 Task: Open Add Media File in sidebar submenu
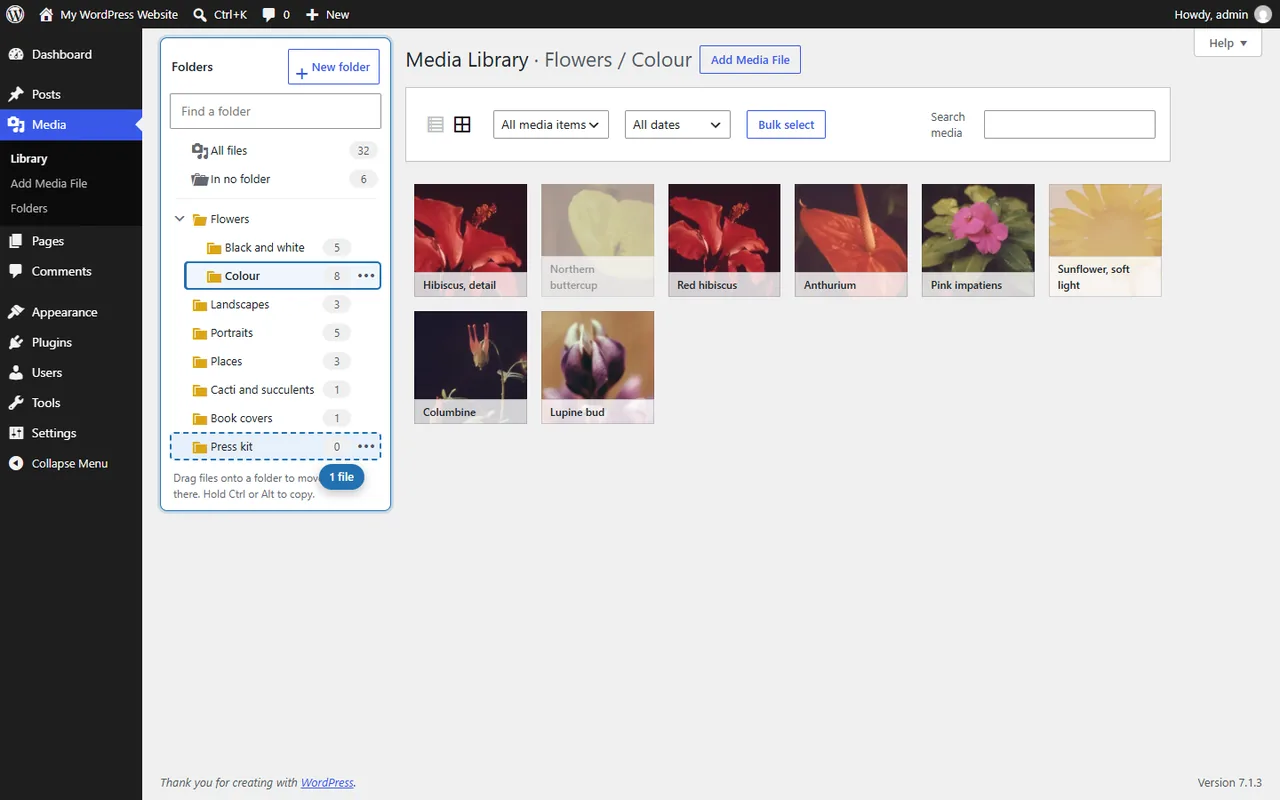[49, 183]
